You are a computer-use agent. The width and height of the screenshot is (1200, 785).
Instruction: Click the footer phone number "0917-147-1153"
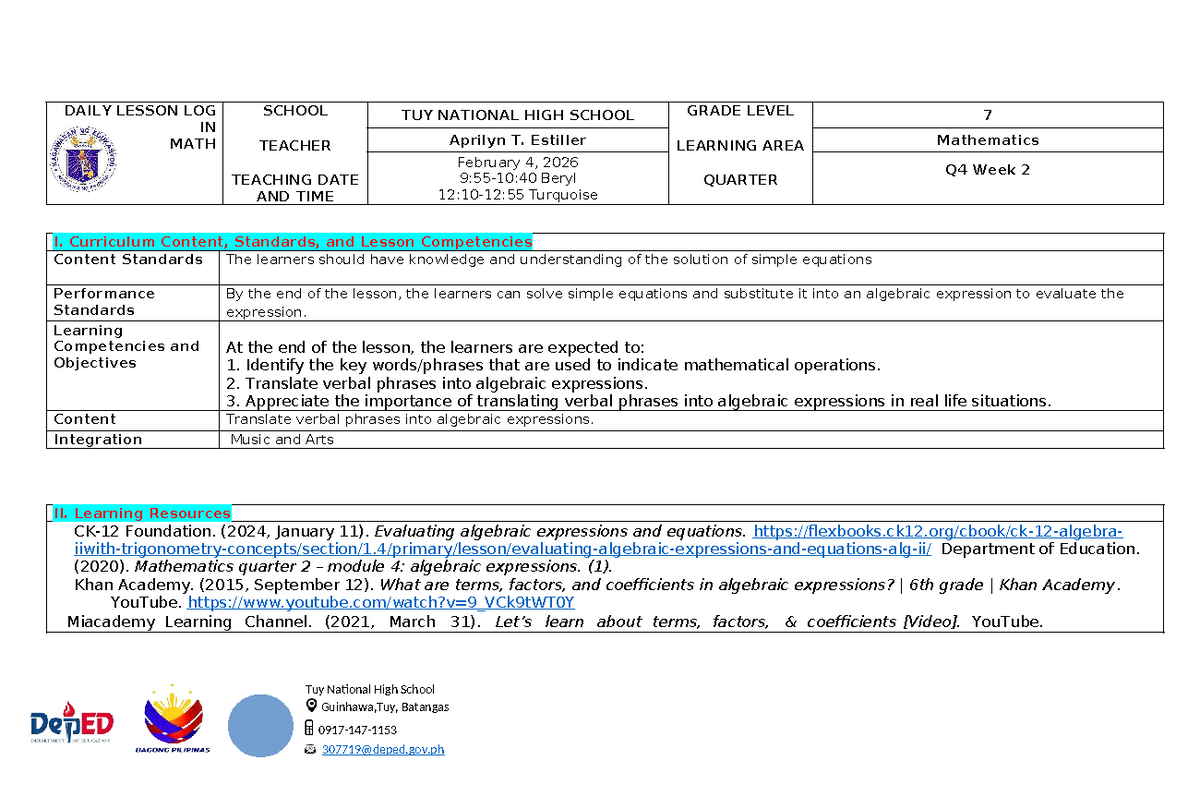click(x=358, y=730)
